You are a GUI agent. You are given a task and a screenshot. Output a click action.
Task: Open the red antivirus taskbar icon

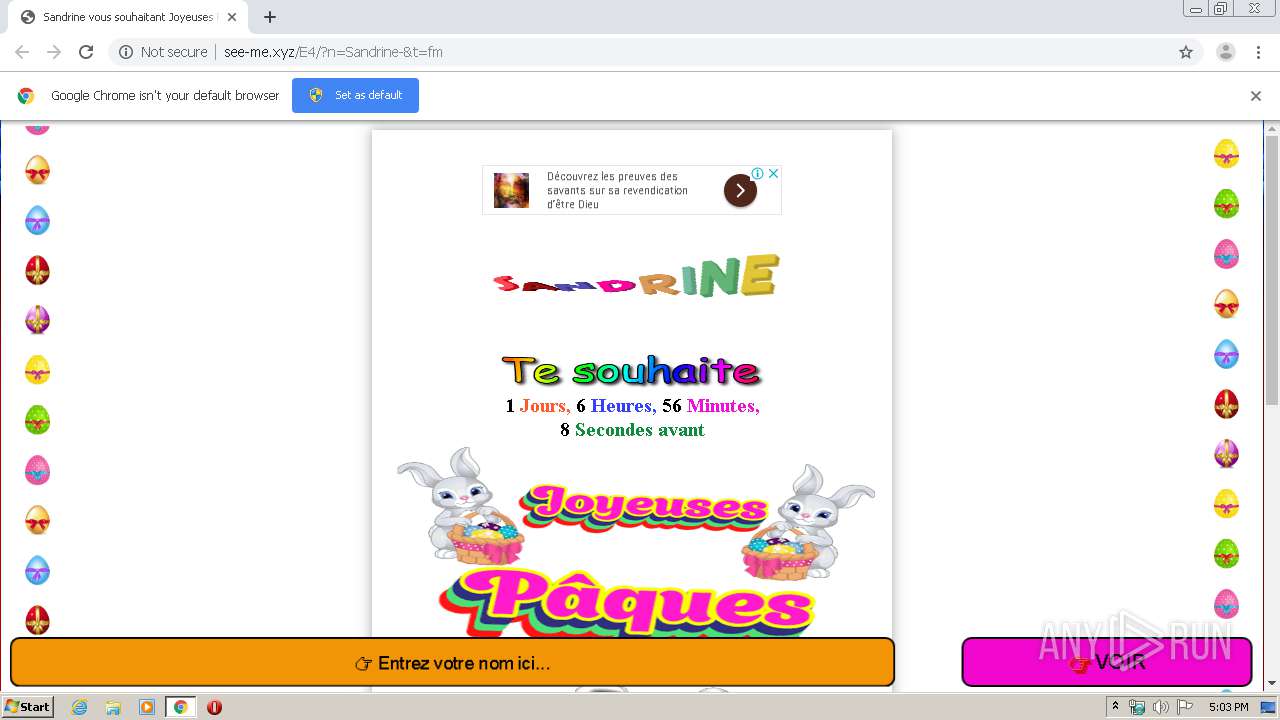pos(214,707)
